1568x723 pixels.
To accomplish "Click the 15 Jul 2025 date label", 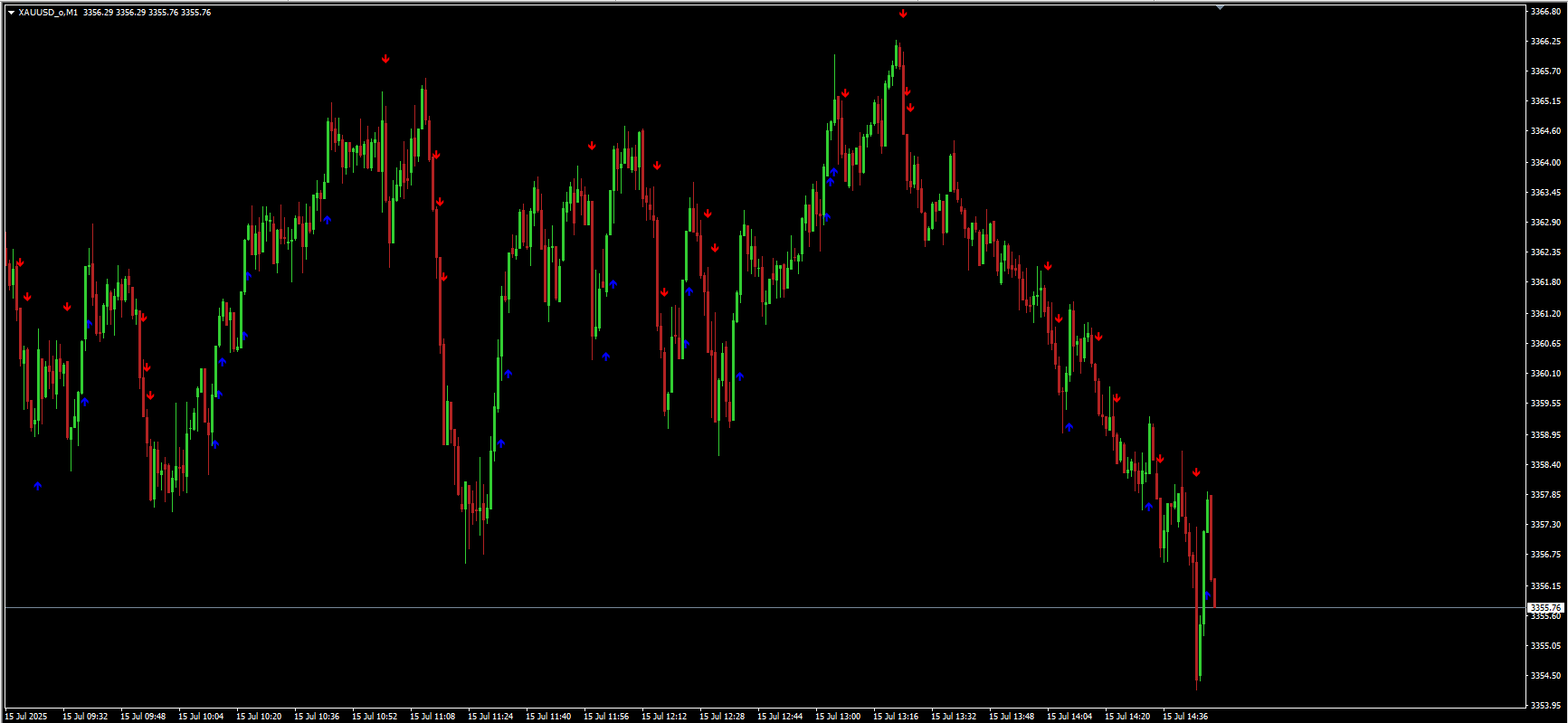I will click(26, 716).
